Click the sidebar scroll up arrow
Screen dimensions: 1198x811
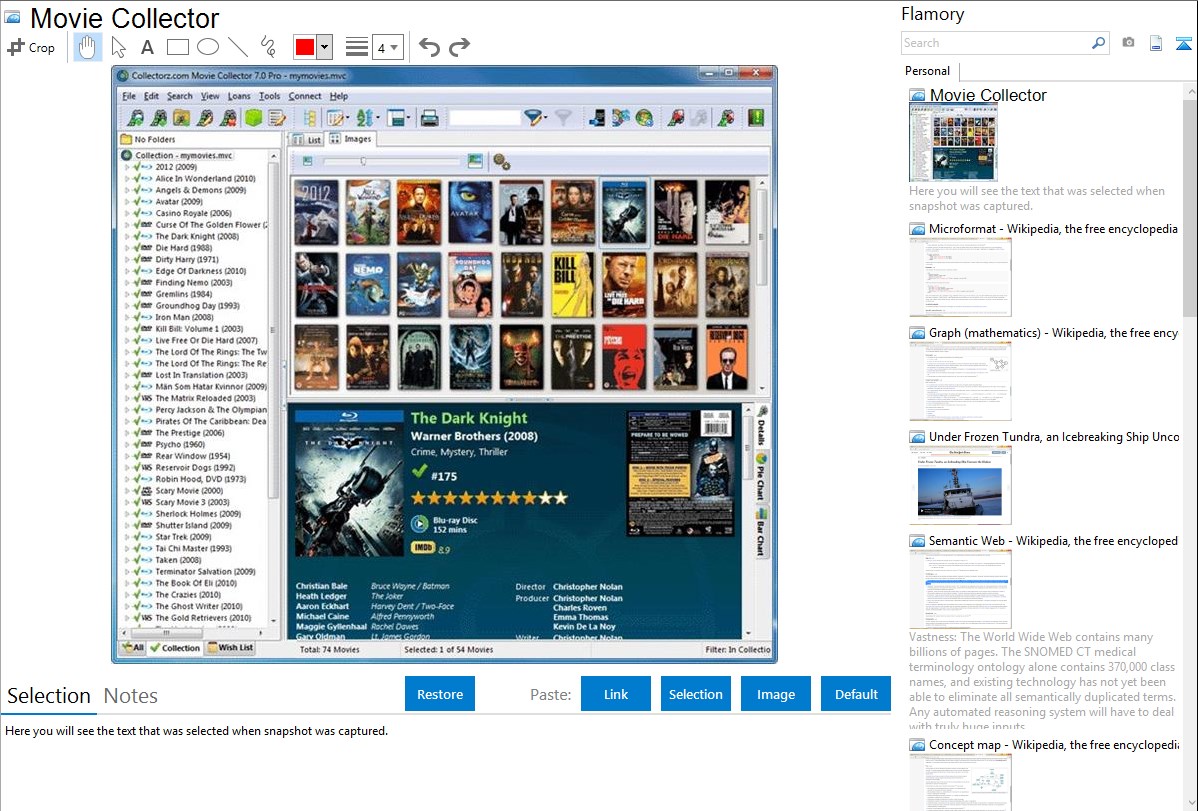click(x=1190, y=92)
